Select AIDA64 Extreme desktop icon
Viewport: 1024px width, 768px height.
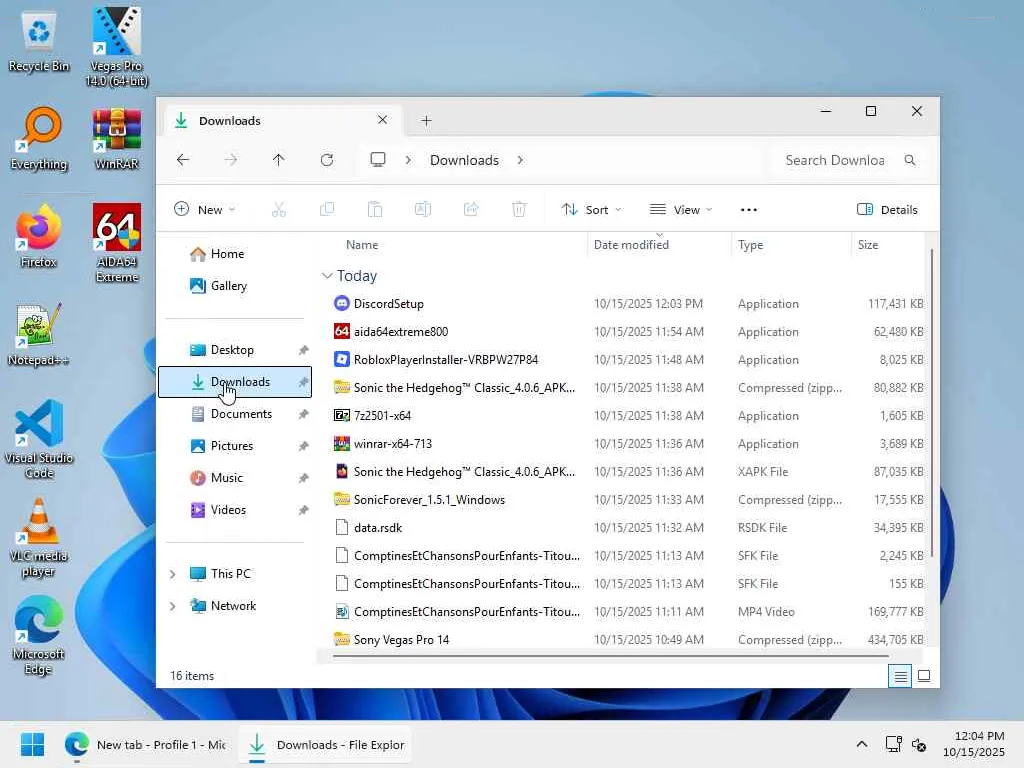coord(116,243)
